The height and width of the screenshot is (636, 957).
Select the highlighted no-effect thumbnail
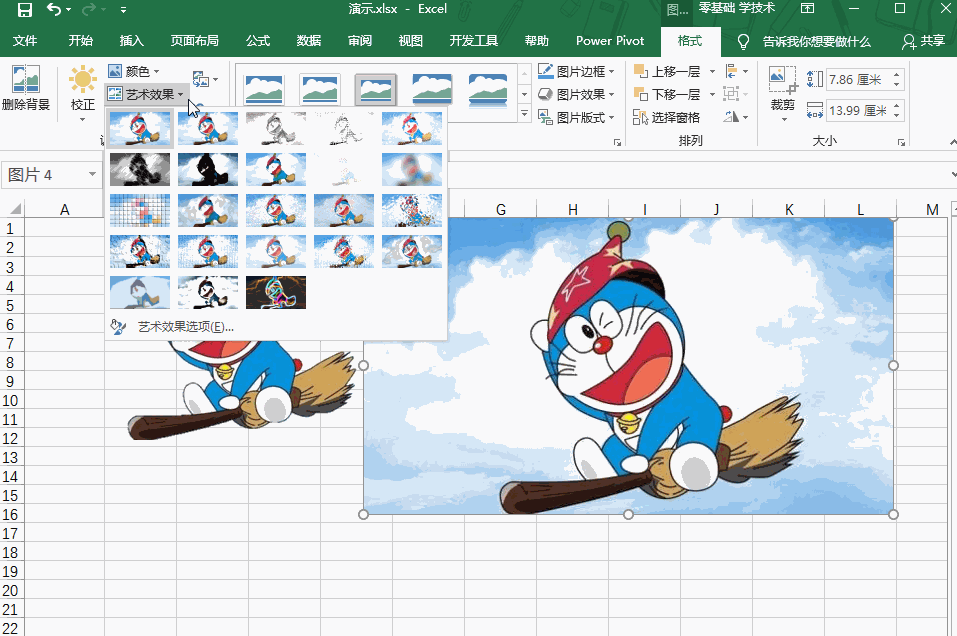140,128
